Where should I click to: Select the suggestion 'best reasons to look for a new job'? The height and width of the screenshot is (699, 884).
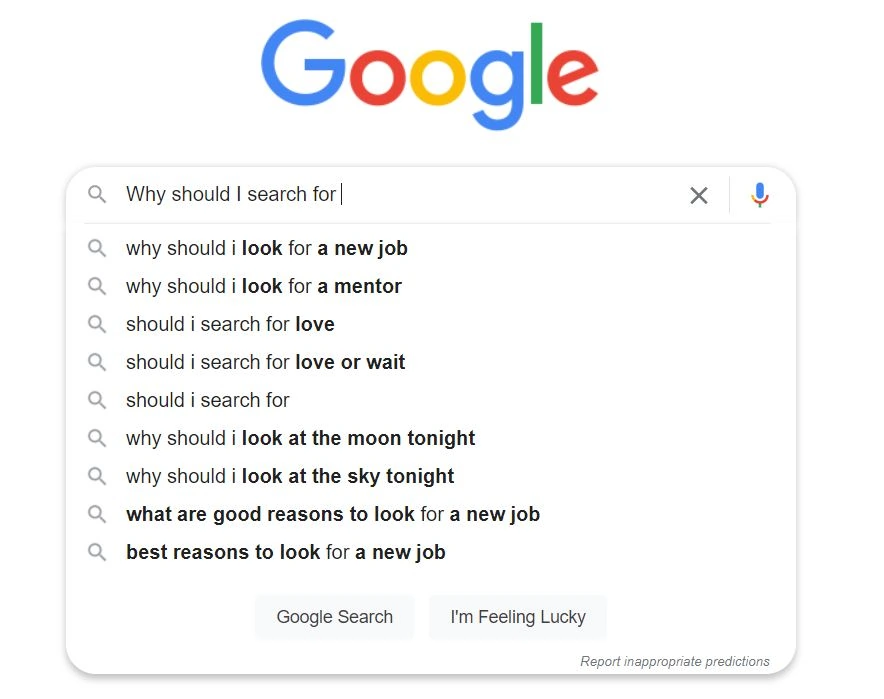(x=286, y=552)
